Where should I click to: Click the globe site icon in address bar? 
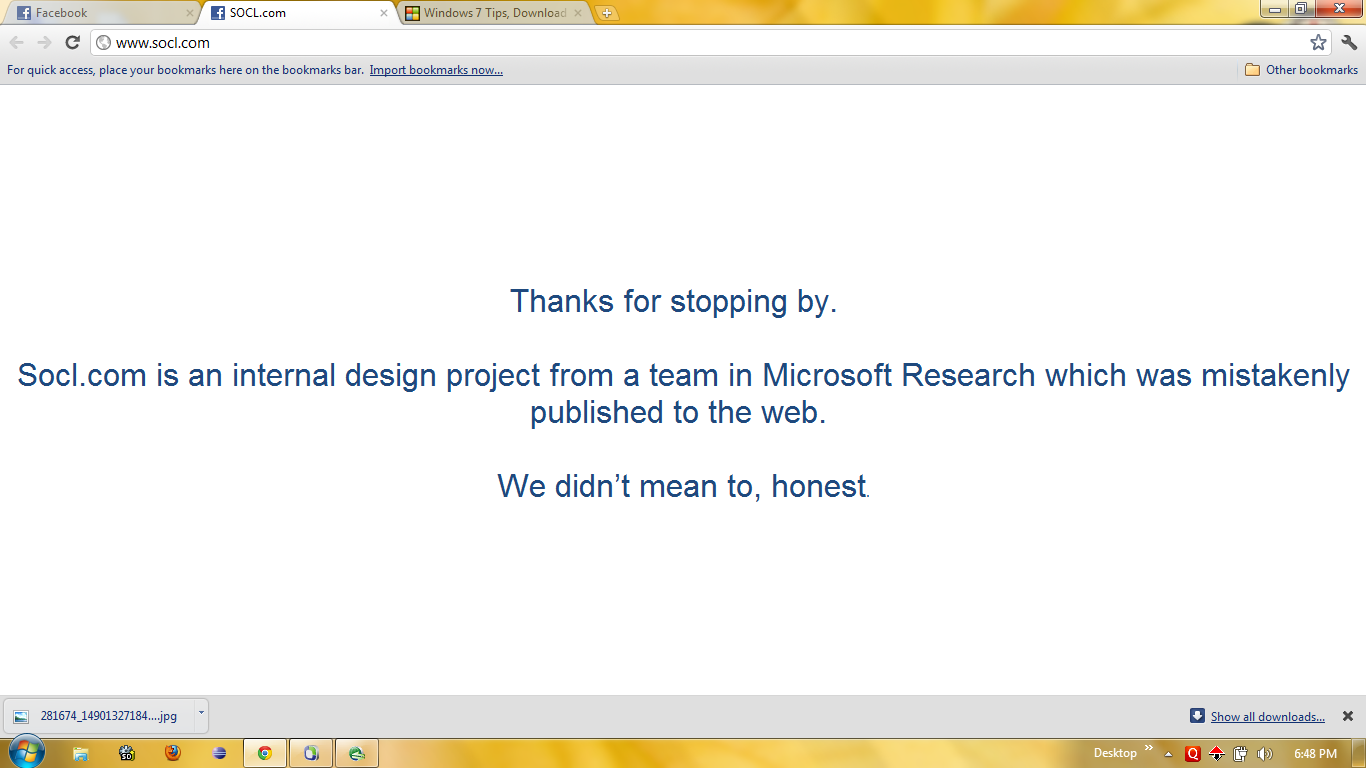(x=103, y=43)
